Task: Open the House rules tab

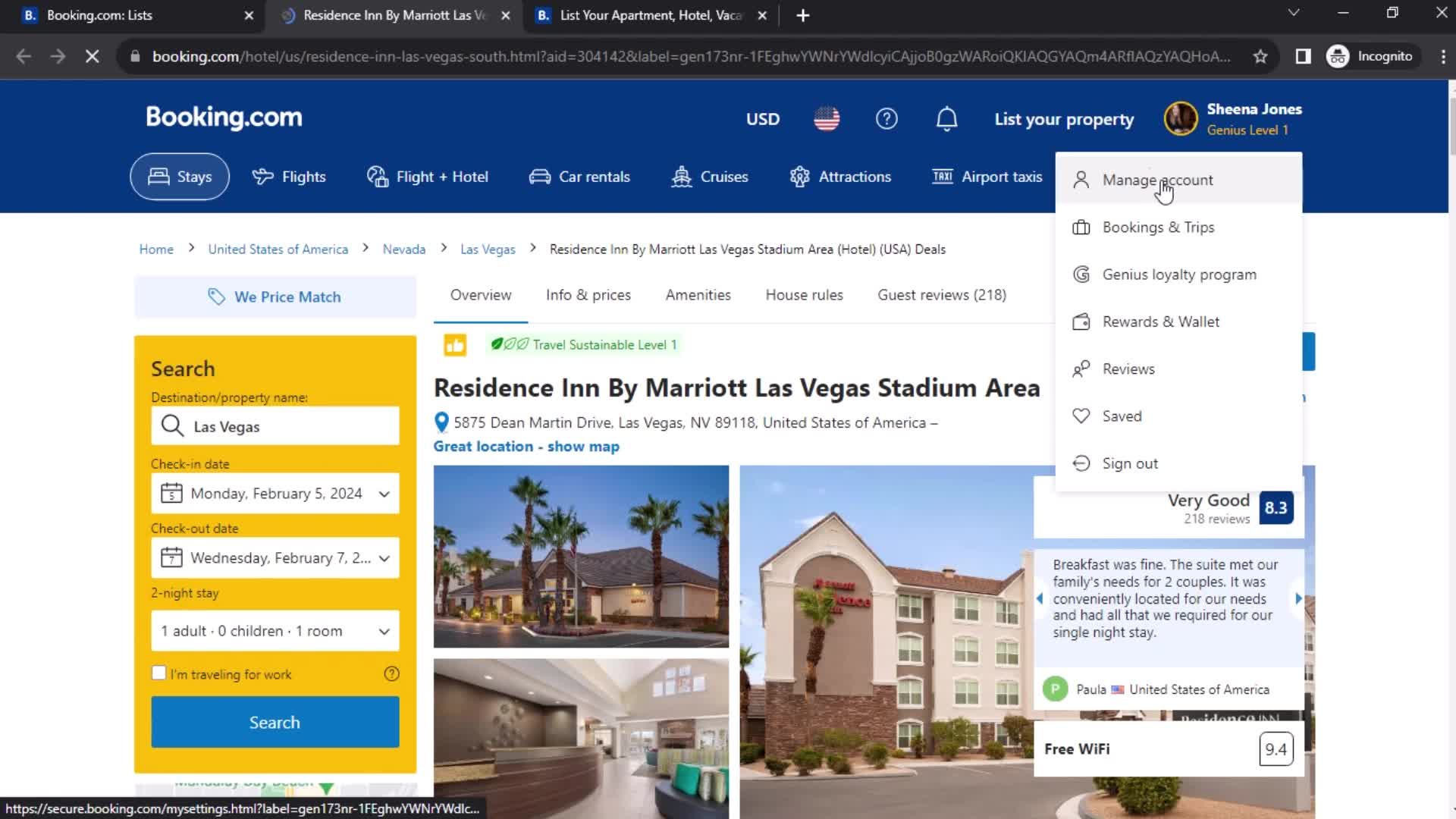Action: pos(805,295)
